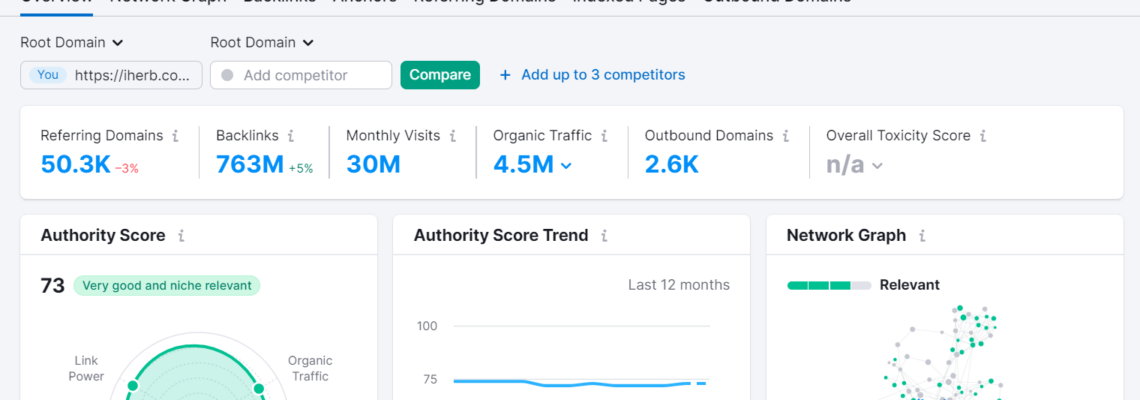Click the 100 axis label on trend chart

click(427, 326)
